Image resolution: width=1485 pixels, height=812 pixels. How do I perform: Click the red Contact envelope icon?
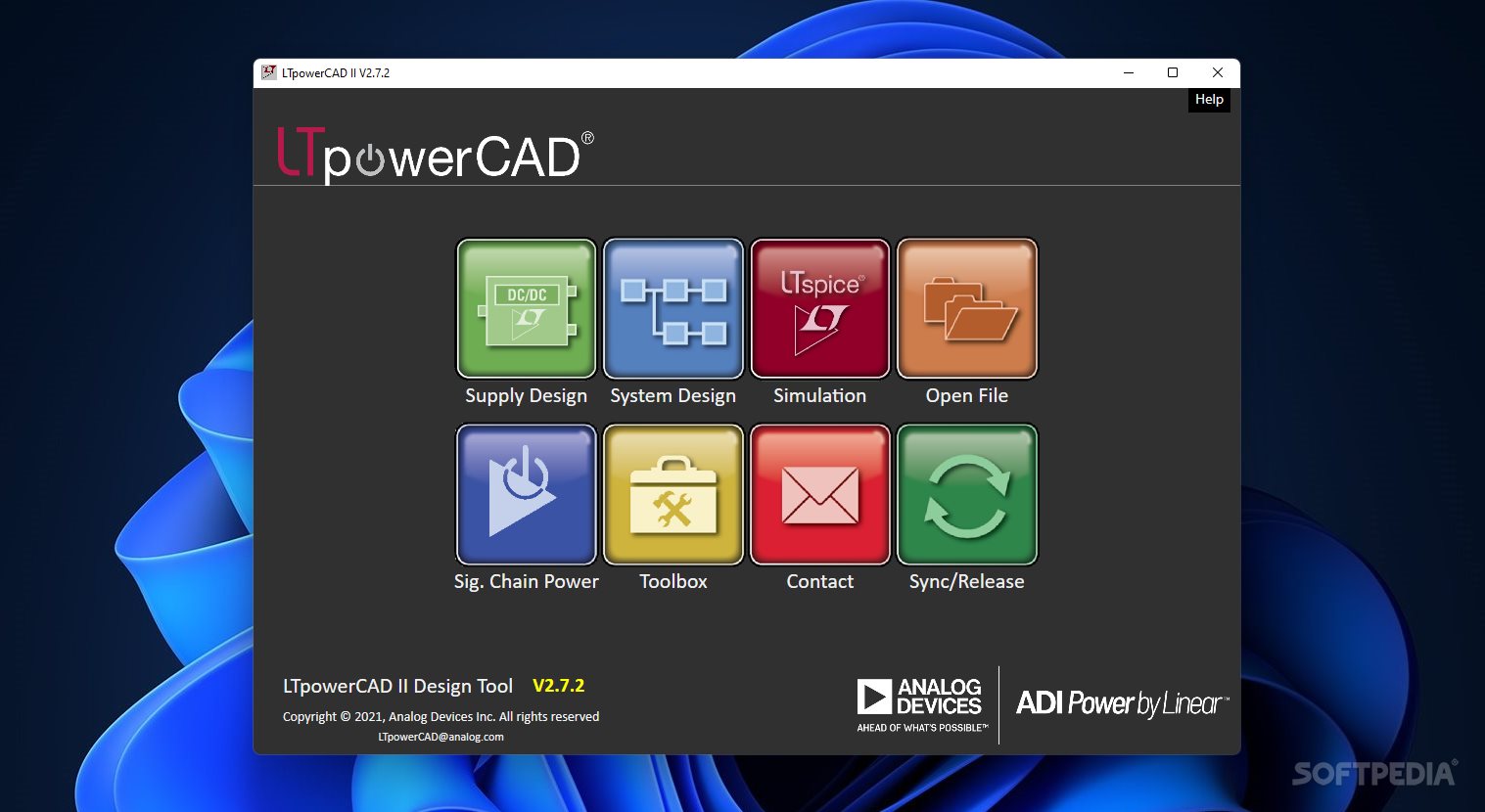[820, 494]
